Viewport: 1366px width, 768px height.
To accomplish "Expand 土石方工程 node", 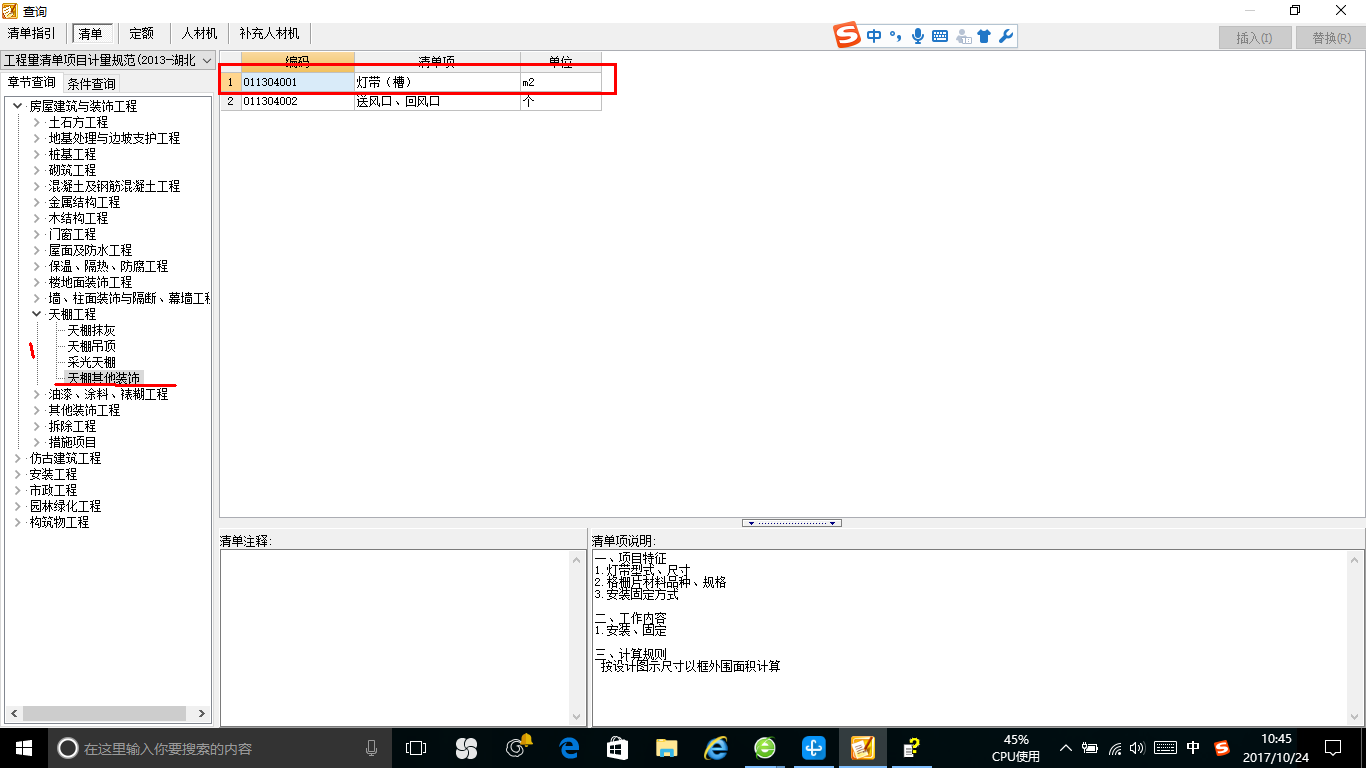I will (x=37, y=122).
